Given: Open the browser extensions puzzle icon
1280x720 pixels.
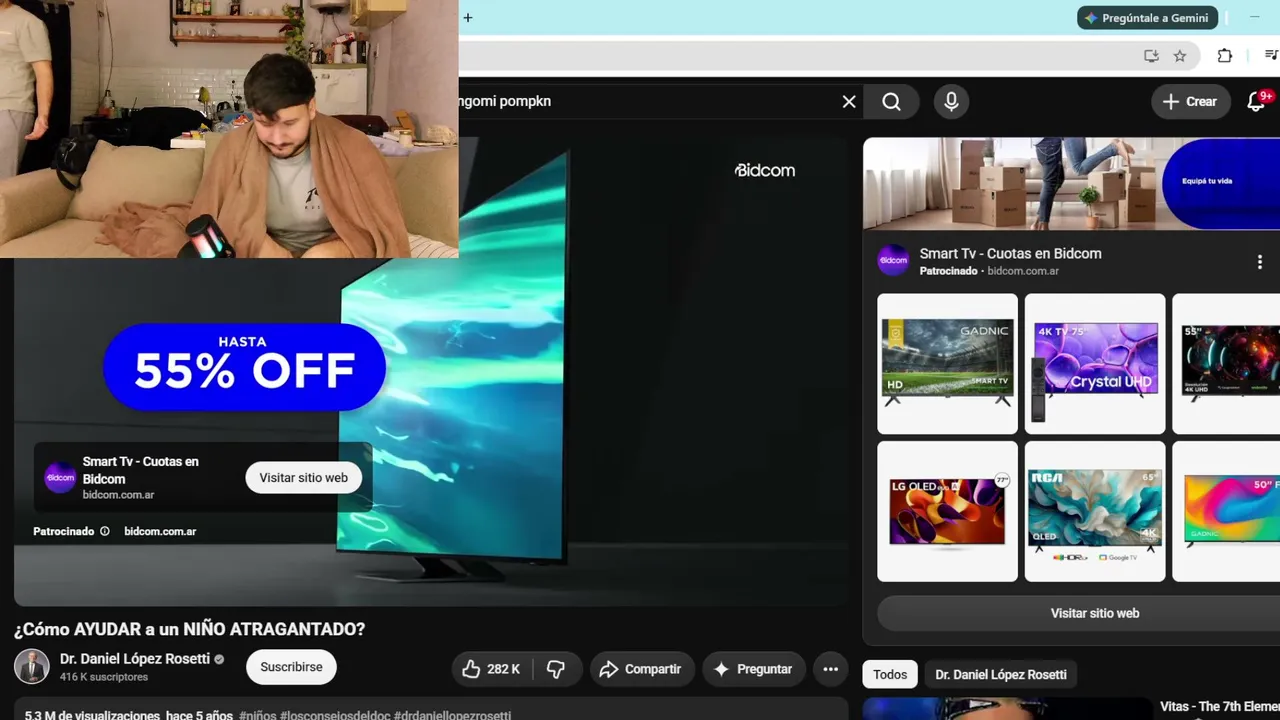Looking at the screenshot, I should click(x=1224, y=56).
